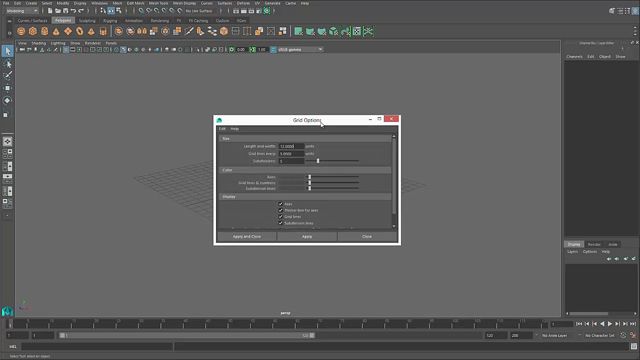Select the polygon sphere shelf icon

(x=21, y=31)
